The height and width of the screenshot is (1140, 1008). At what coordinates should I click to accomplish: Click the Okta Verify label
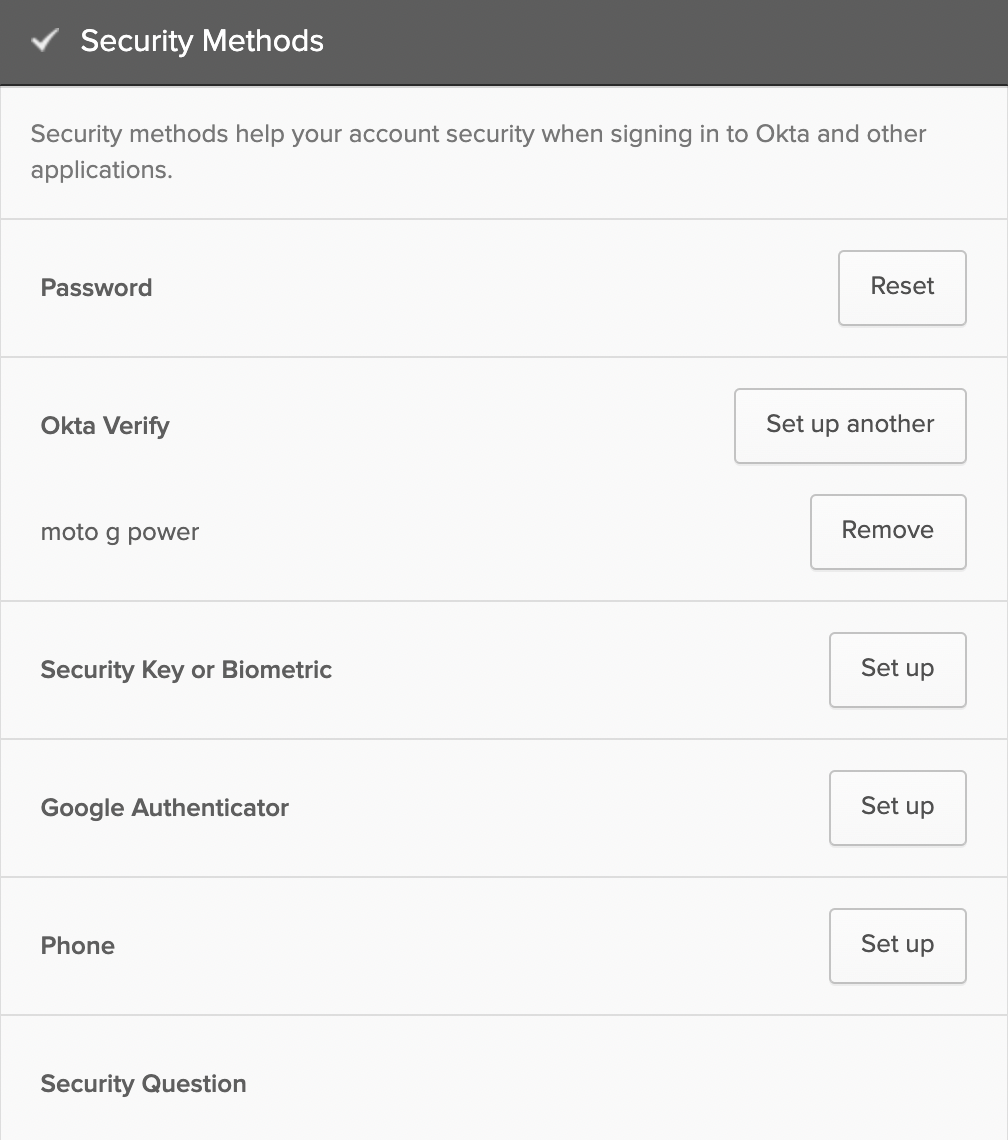105,426
